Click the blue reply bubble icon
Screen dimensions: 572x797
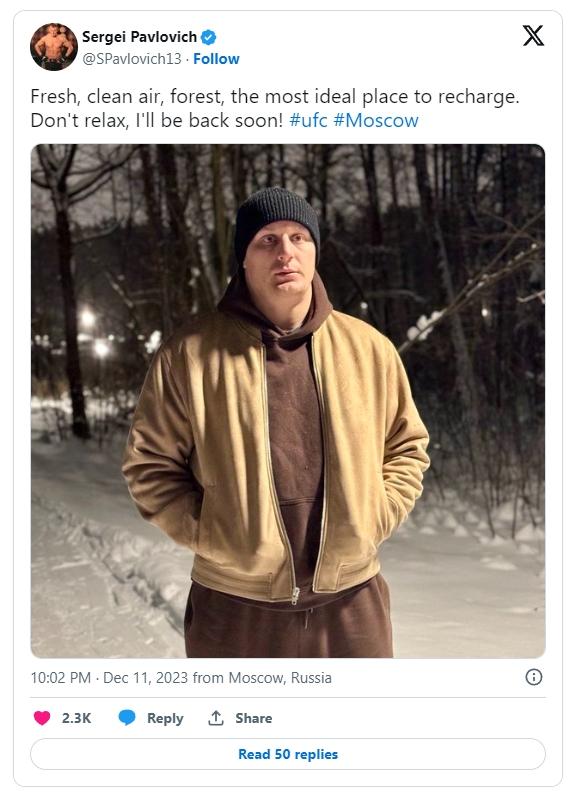tap(127, 718)
